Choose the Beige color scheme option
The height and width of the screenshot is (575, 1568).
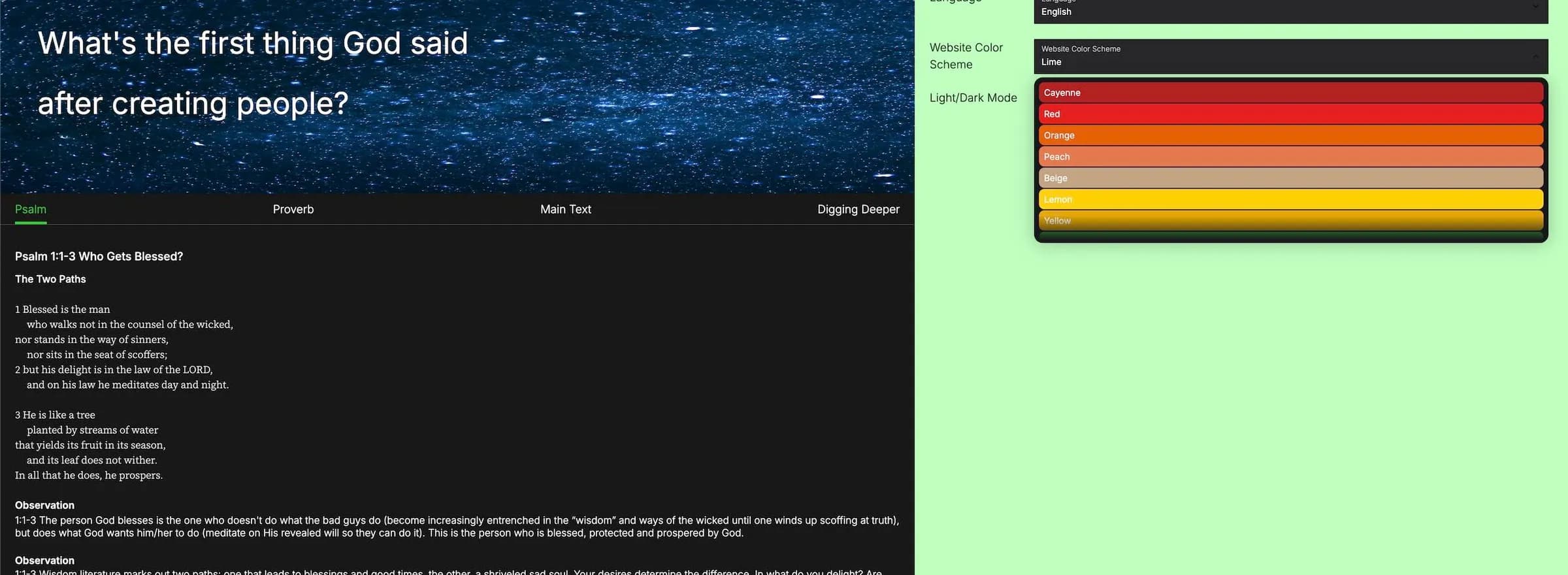click(x=1290, y=178)
